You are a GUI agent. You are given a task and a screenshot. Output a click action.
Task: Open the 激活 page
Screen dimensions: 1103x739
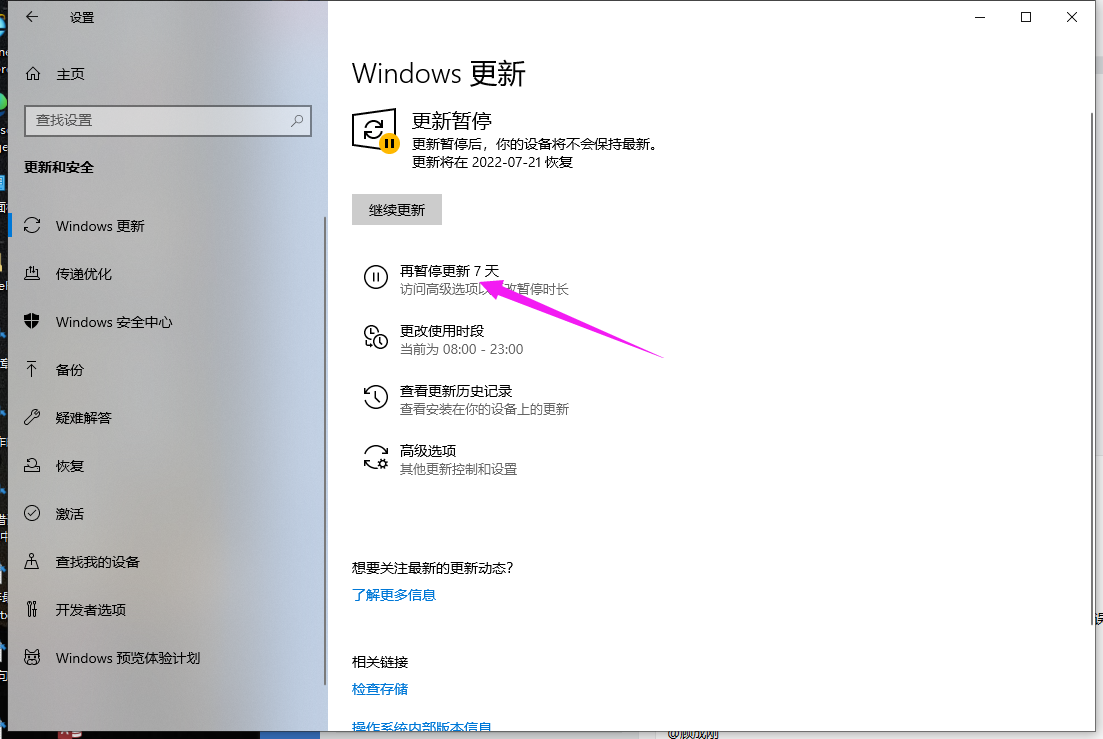(166, 513)
